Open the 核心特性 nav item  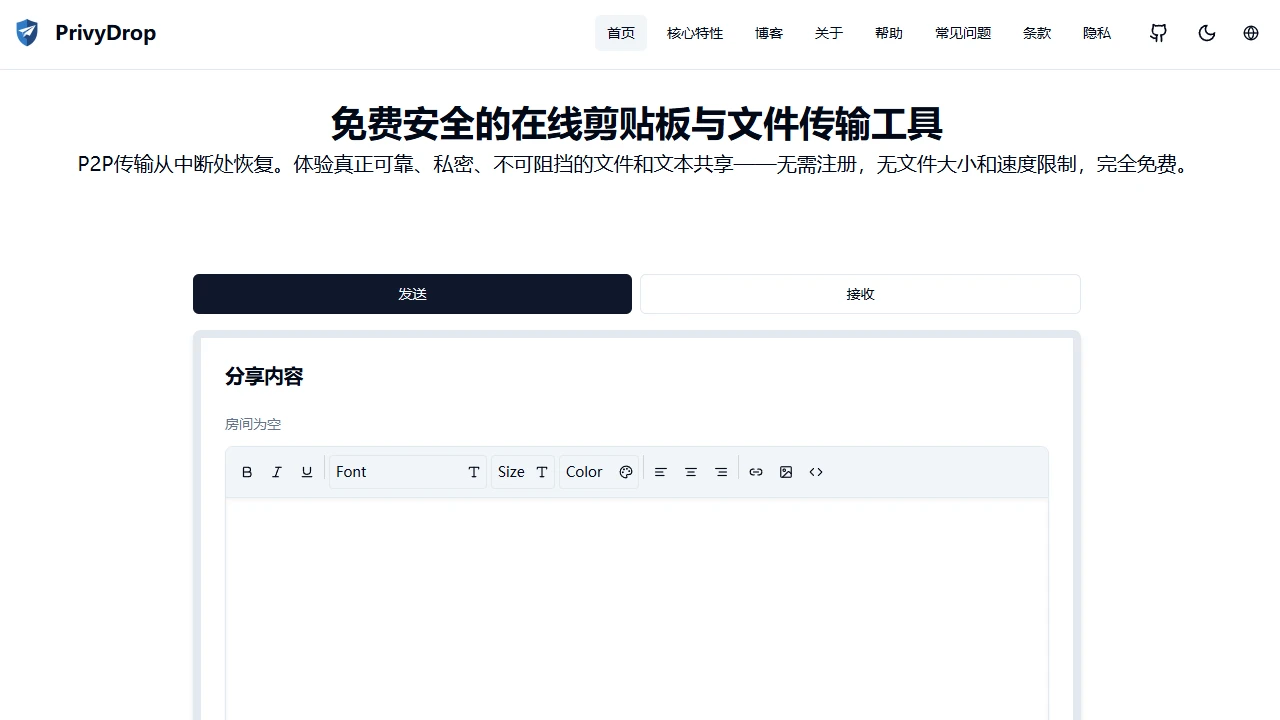pos(695,33)
